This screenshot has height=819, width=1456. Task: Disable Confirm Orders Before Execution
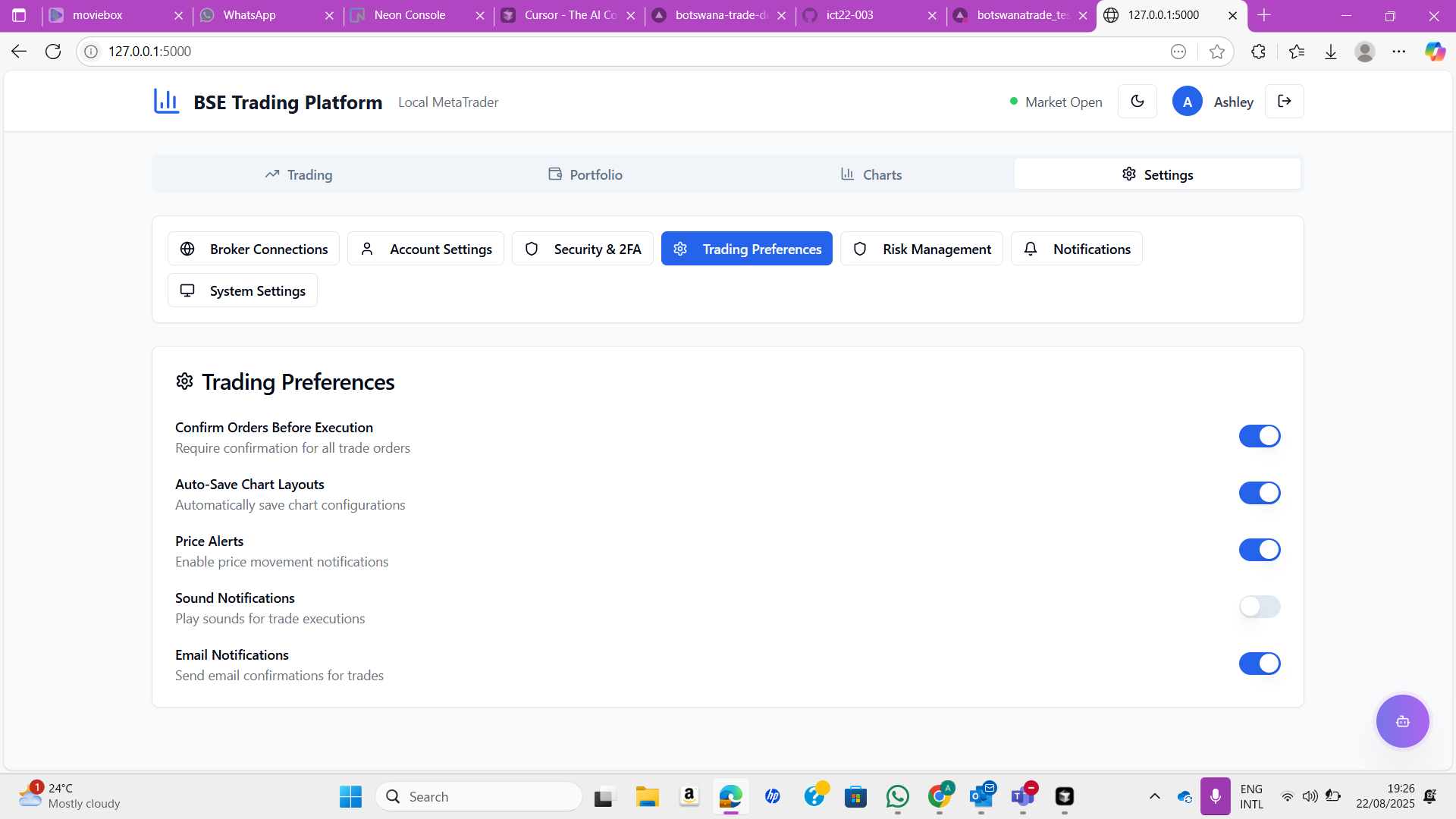pos(1259,436)
